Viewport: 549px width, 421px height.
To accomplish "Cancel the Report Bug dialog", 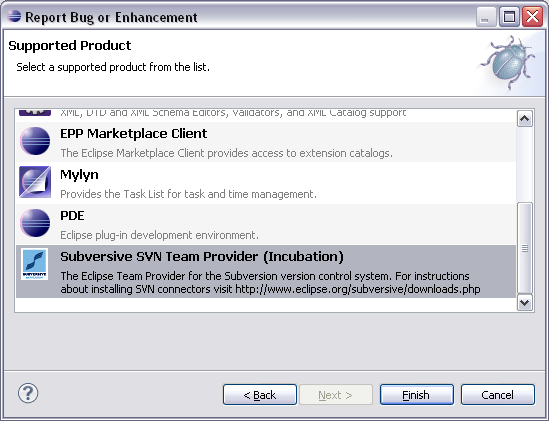I will tap(498, 395).
